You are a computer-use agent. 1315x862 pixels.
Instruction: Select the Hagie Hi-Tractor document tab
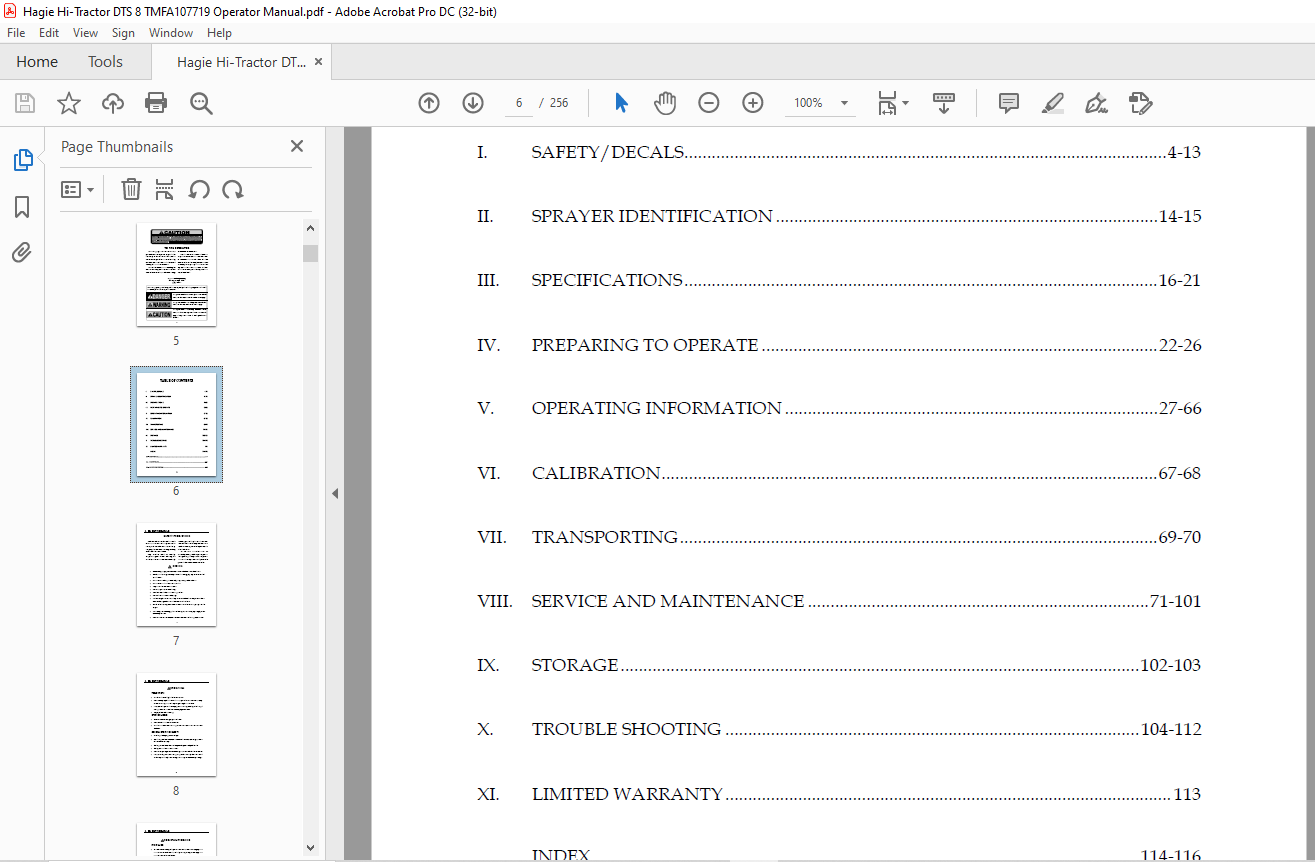(241, 62)
